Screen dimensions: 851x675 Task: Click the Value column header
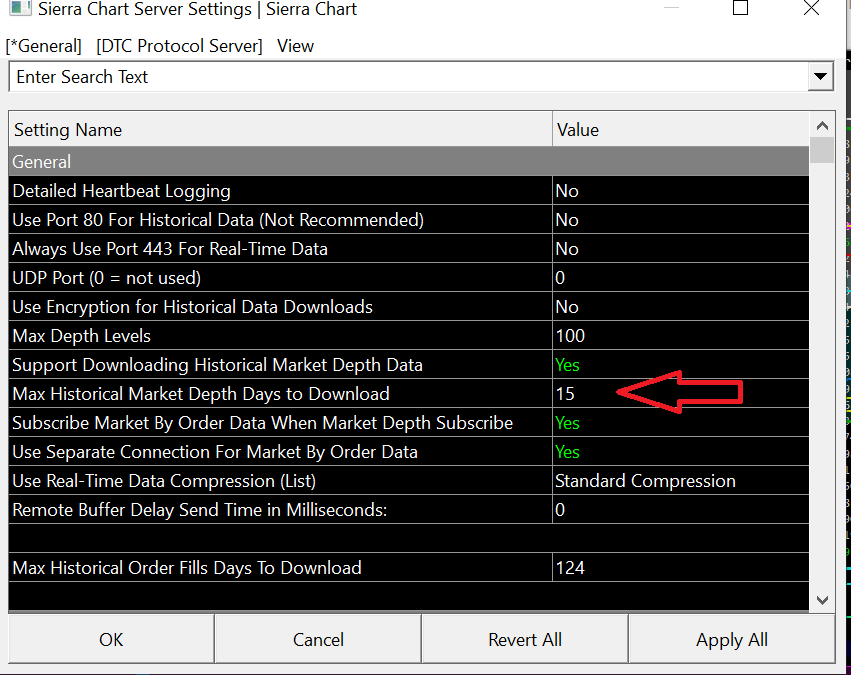[681, 130]
